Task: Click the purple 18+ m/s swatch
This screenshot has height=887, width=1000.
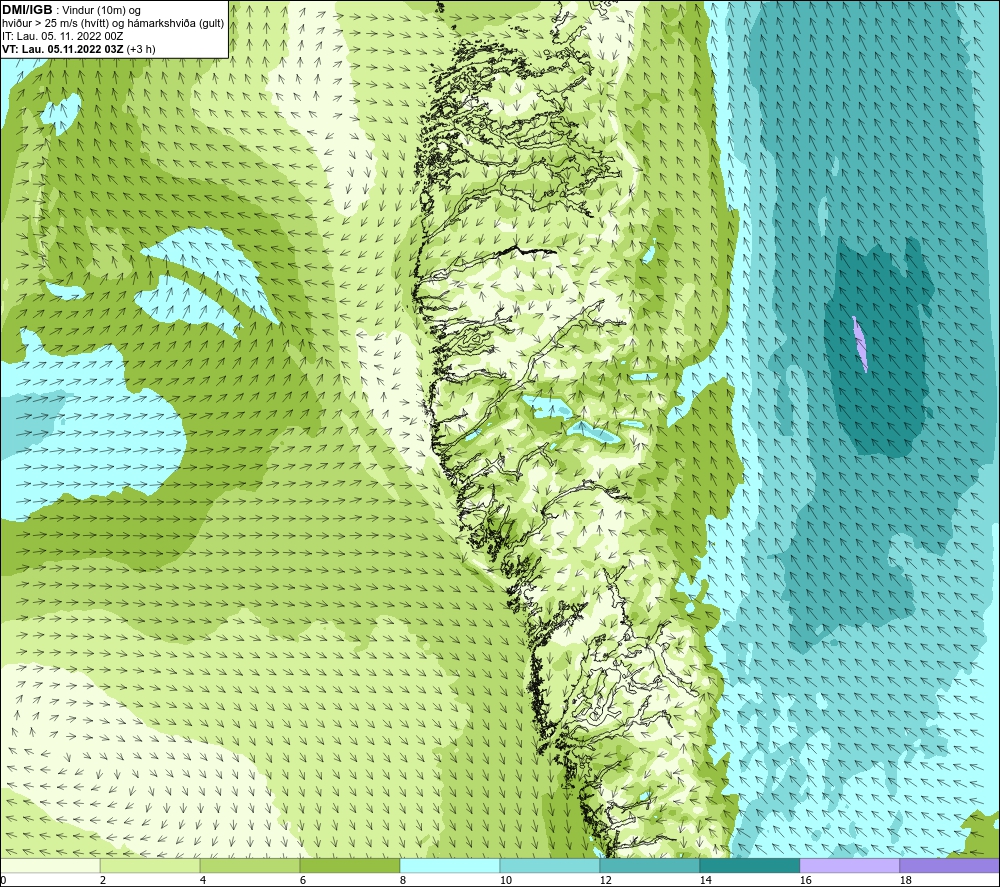Action: (950, 865)
